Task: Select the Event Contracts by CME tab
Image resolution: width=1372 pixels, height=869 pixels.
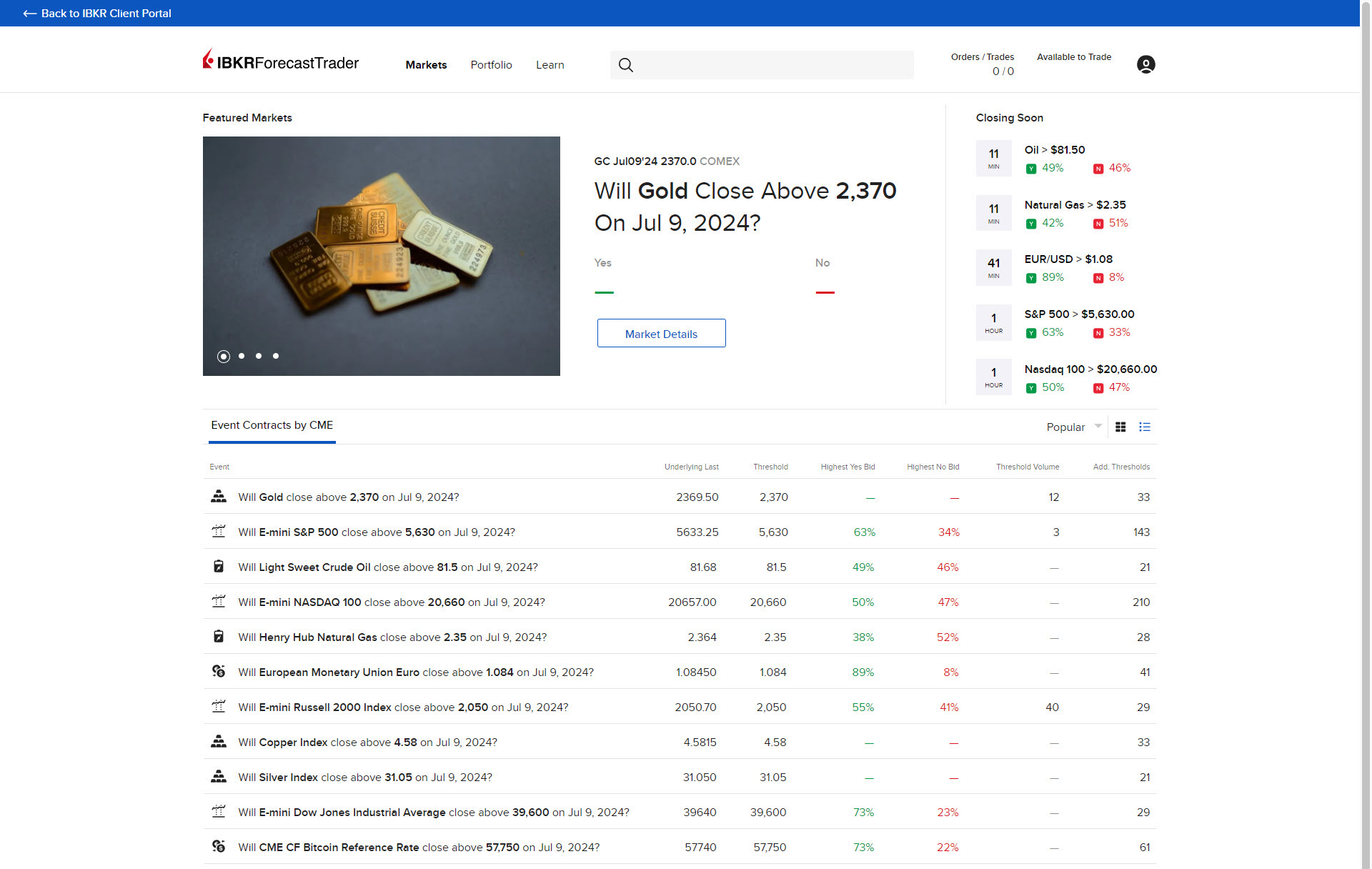Action: (272, 425)
